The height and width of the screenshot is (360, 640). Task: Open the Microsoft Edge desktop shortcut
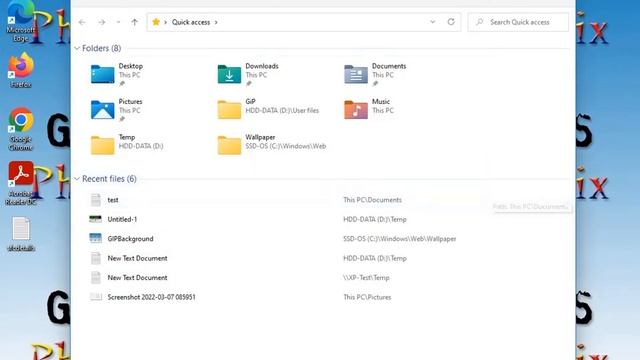[20, 21]
